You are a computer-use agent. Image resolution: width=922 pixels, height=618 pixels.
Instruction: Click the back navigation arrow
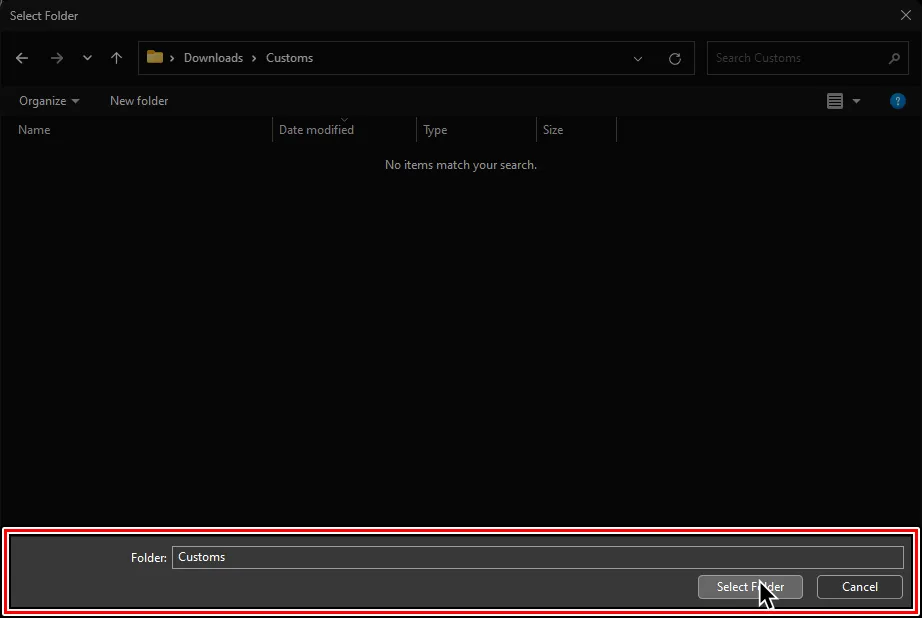[22, 58]
